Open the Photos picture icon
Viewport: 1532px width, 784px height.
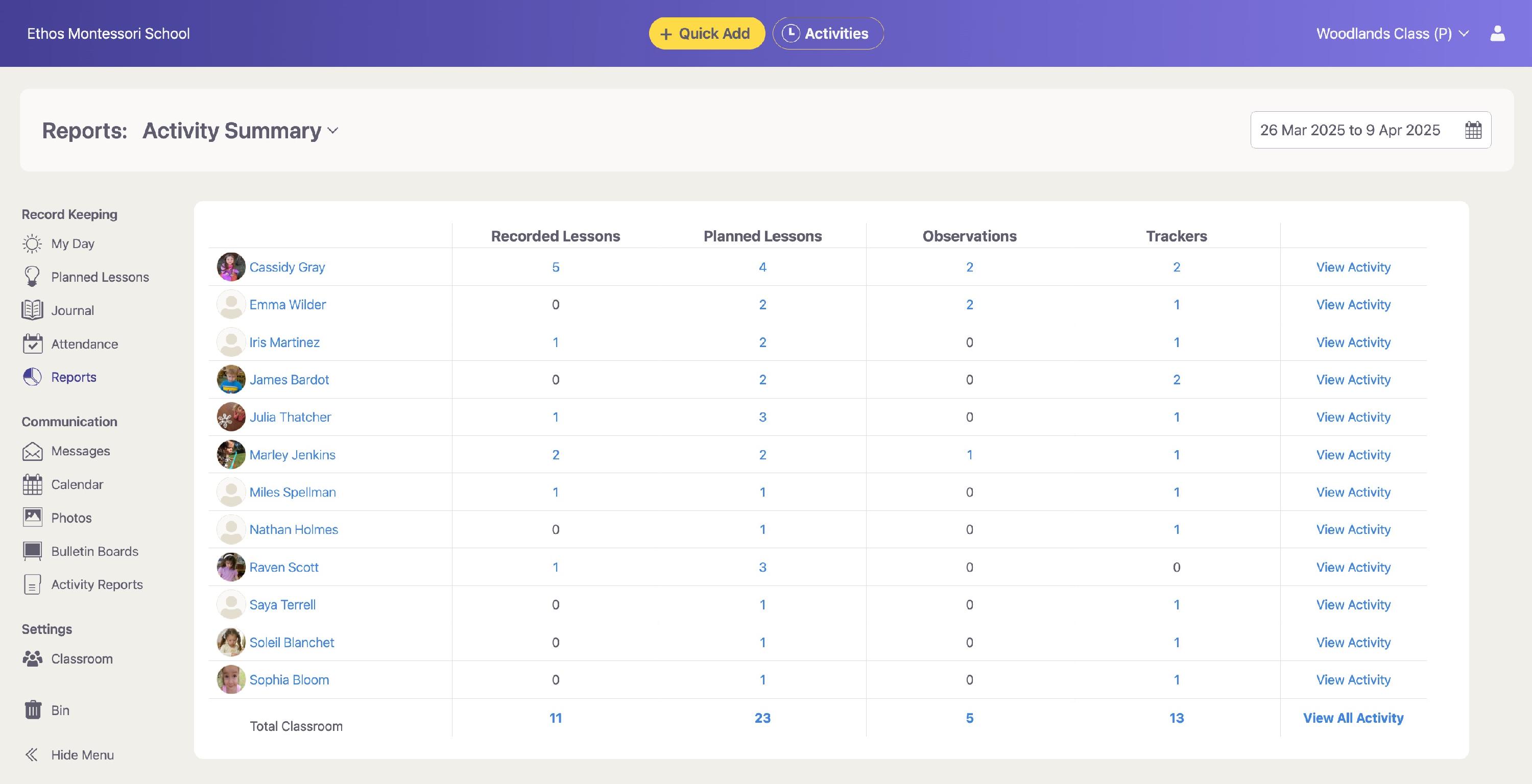(x=32, y=517)
